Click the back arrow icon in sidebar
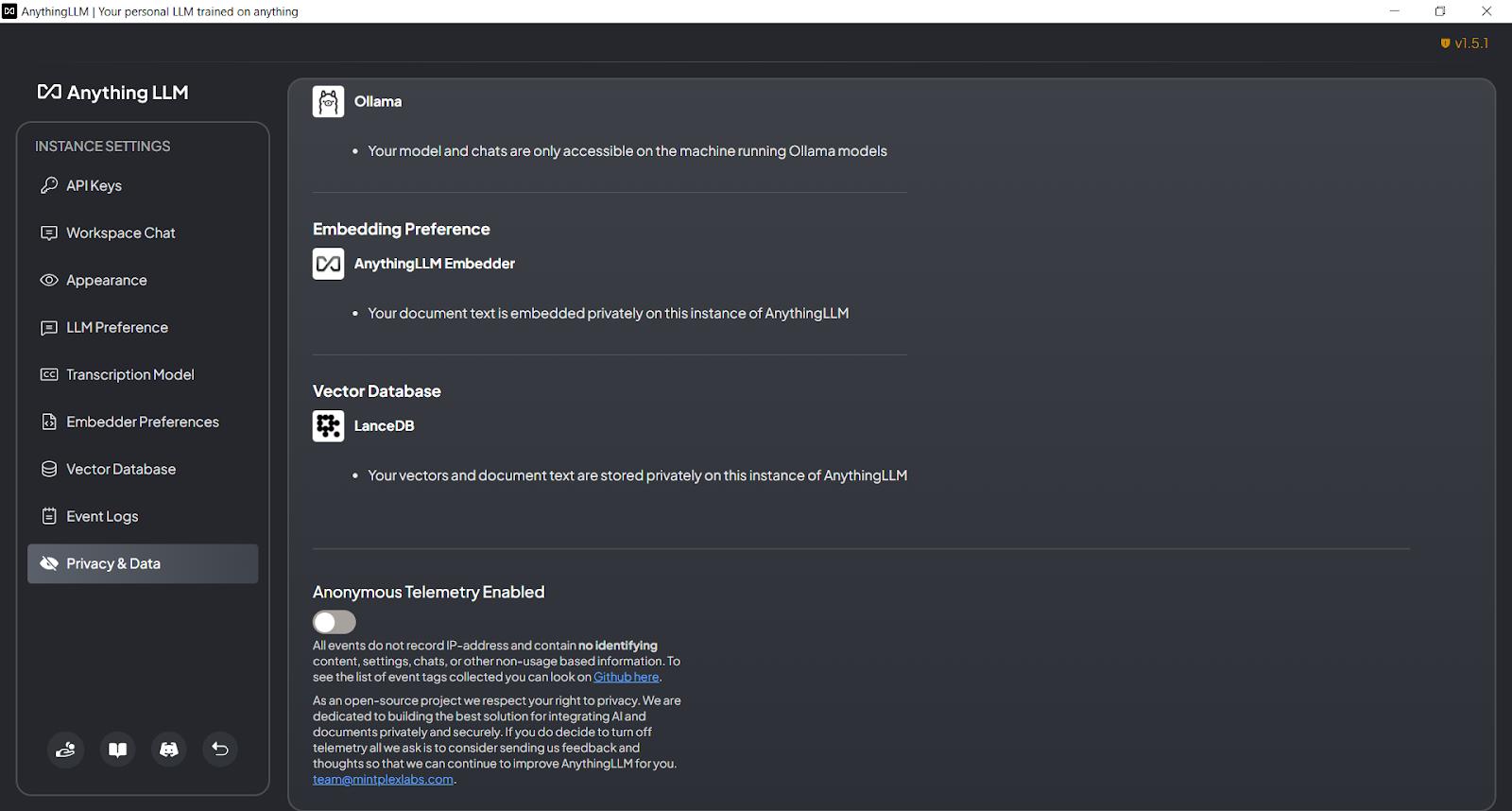The image size is (1512, 811). click(220, 750)
